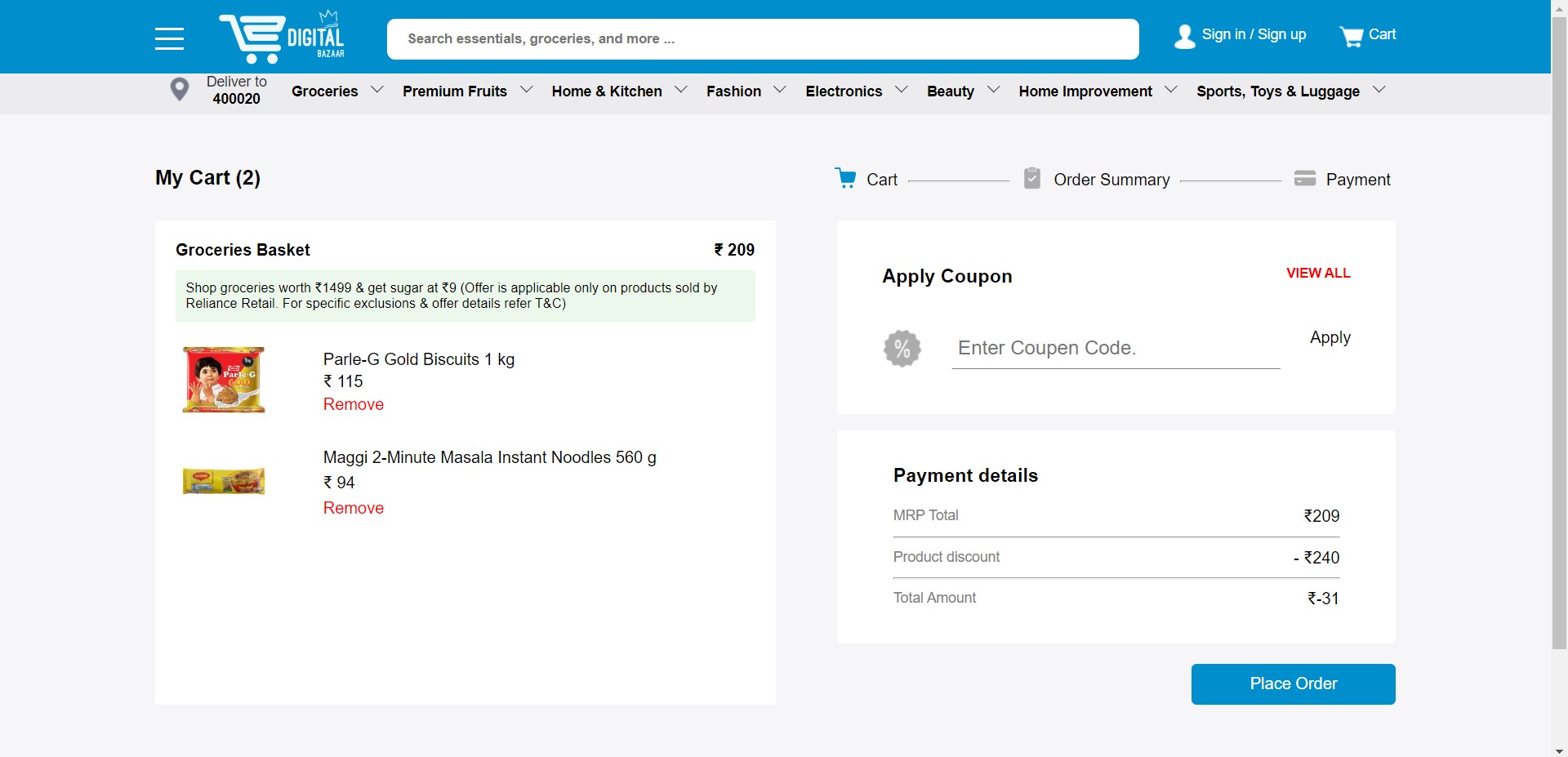Open the Cart link in header
The height and width of the screenshot is (757, 1568).
pos(1382,34)
